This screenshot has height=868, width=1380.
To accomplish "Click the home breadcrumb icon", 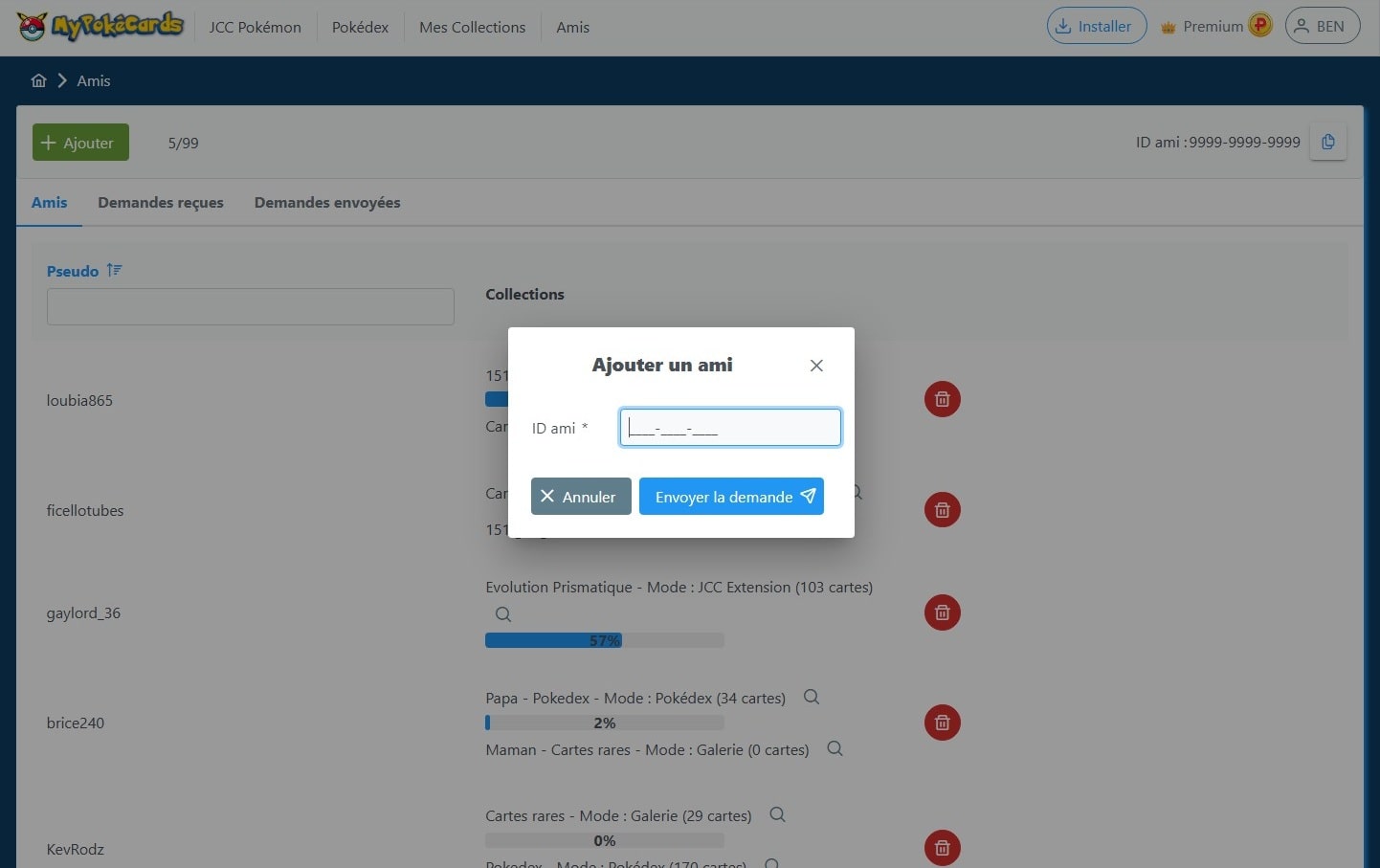I will point(38,80).
